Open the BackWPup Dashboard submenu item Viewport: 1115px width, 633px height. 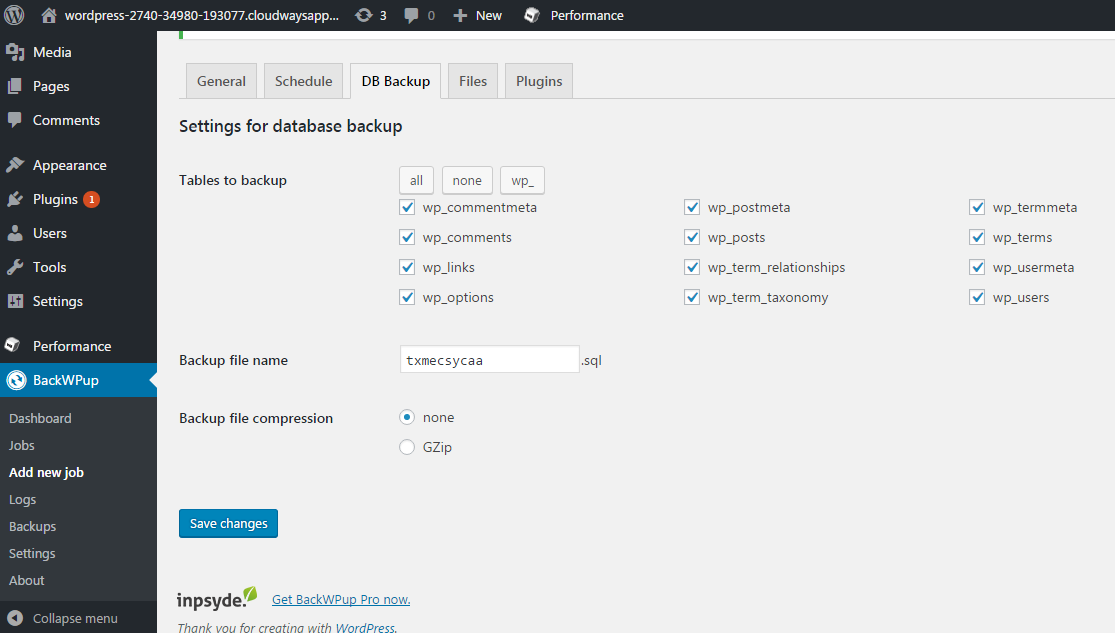40,418
